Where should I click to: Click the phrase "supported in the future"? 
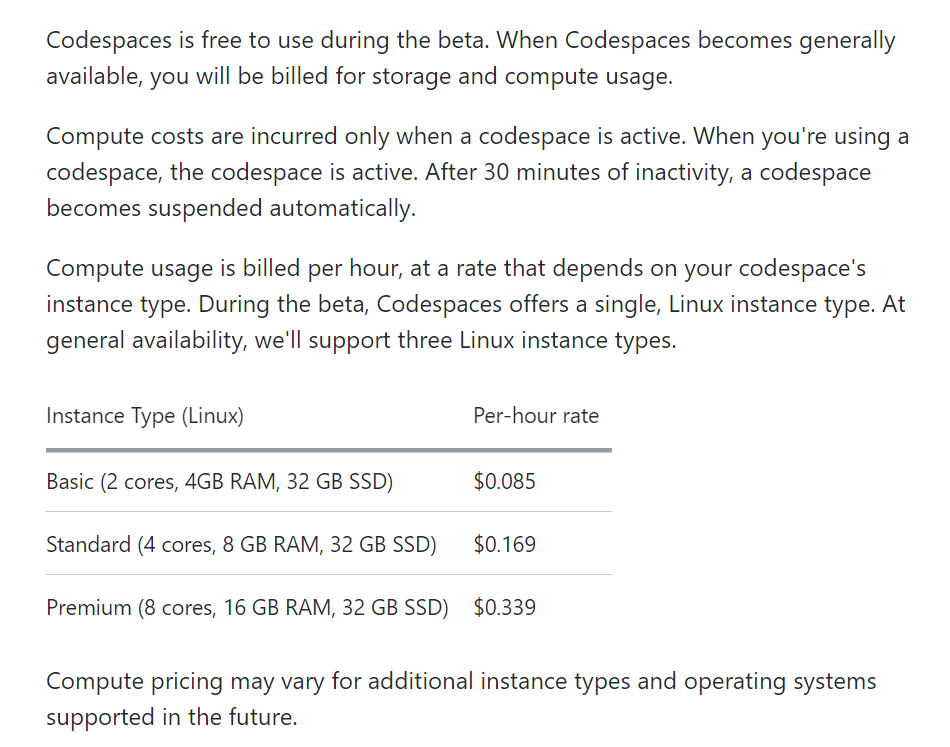coord(171,718)
